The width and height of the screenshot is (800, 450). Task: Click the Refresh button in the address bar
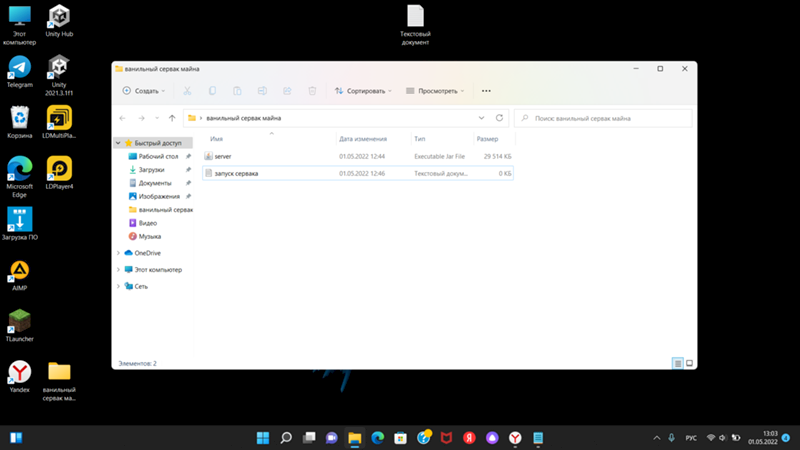(499, 118)
